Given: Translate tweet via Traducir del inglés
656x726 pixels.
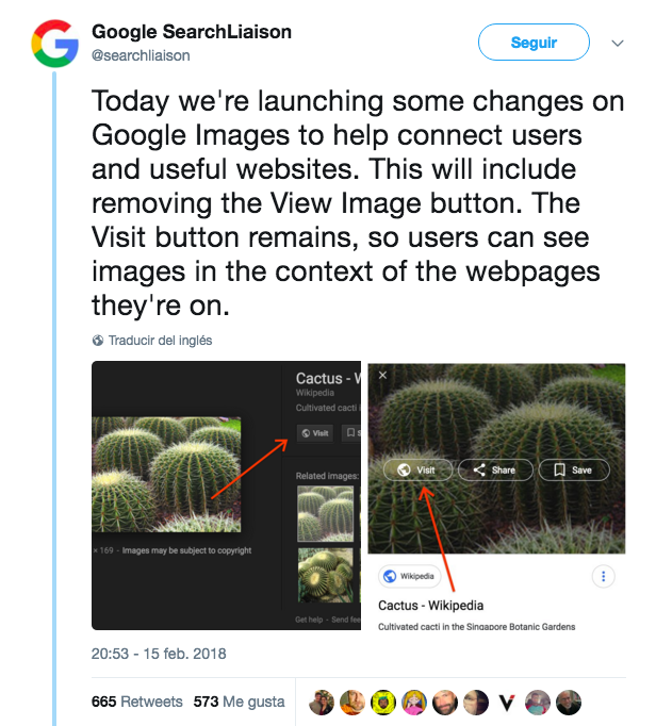Looking at the screenshot, I should [160, 340].
